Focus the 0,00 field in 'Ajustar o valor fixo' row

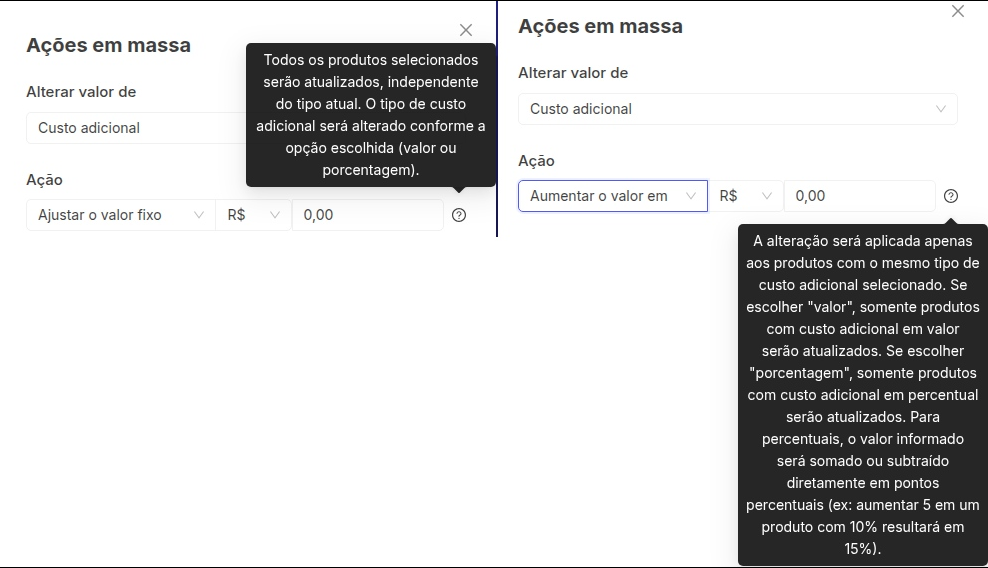367,215
